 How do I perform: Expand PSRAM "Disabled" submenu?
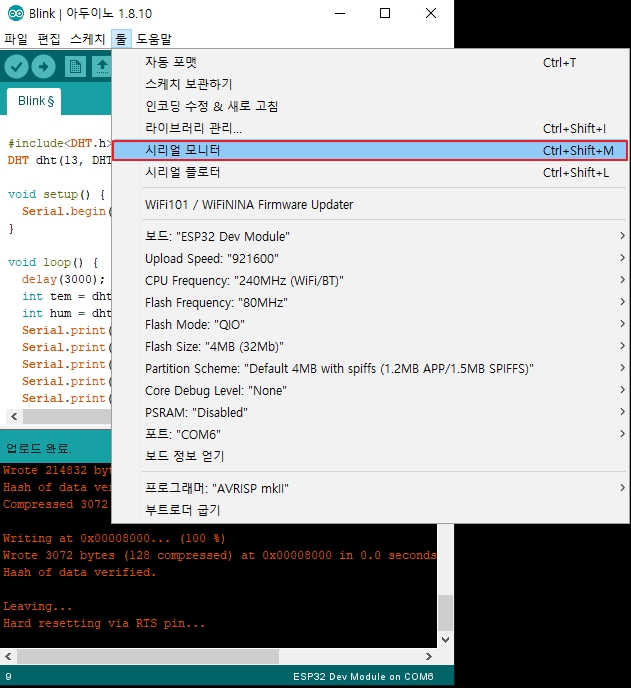(370, 412)
